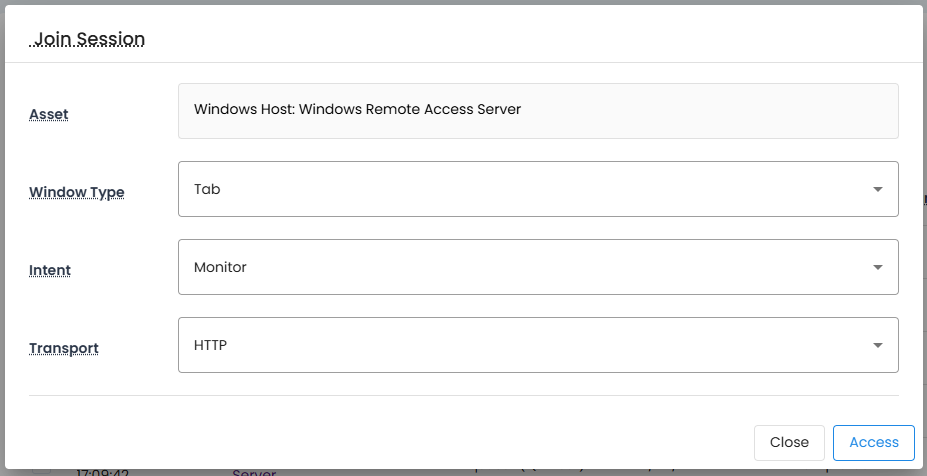Click the Asset field label

(x=49, y=114)
